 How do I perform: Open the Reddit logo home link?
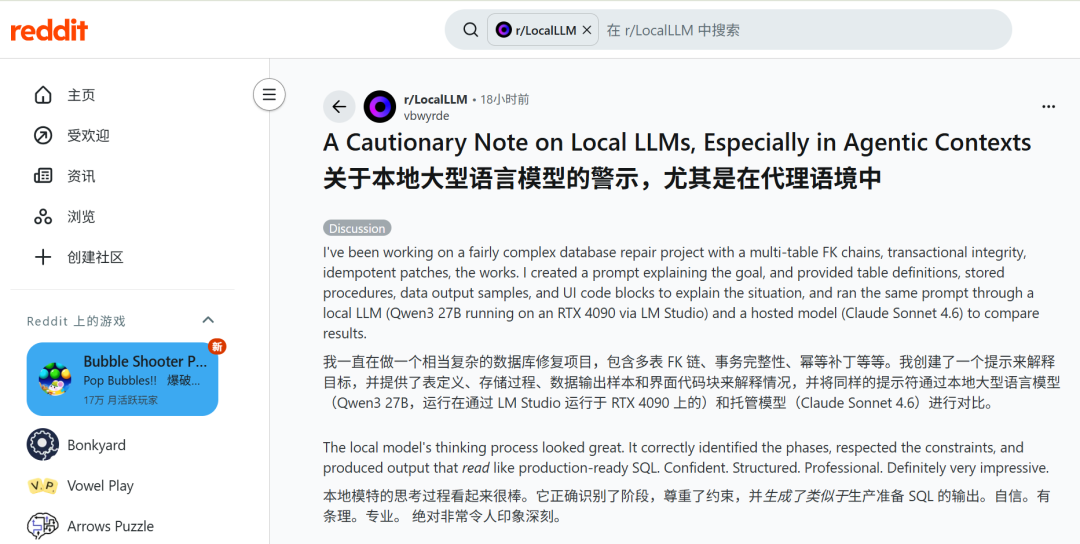click(x=49, y=30)
